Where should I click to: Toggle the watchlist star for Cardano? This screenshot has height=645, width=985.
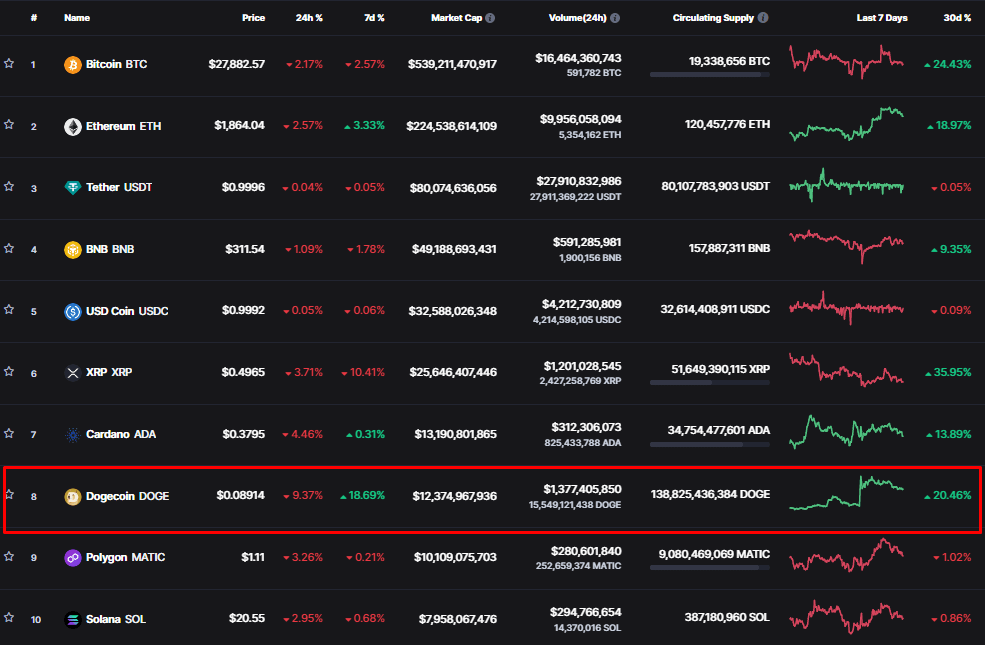(9, 433)
